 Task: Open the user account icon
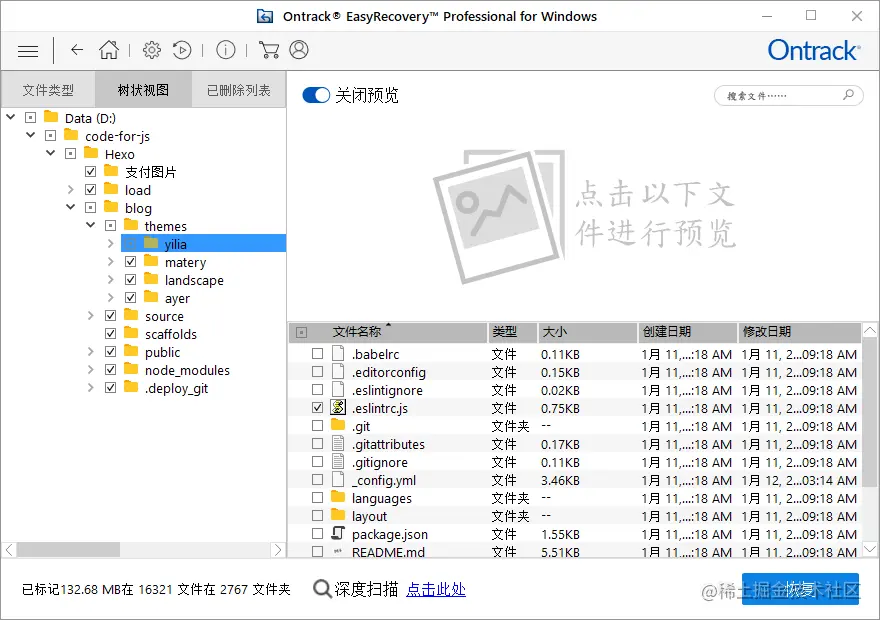click(299, 50)
